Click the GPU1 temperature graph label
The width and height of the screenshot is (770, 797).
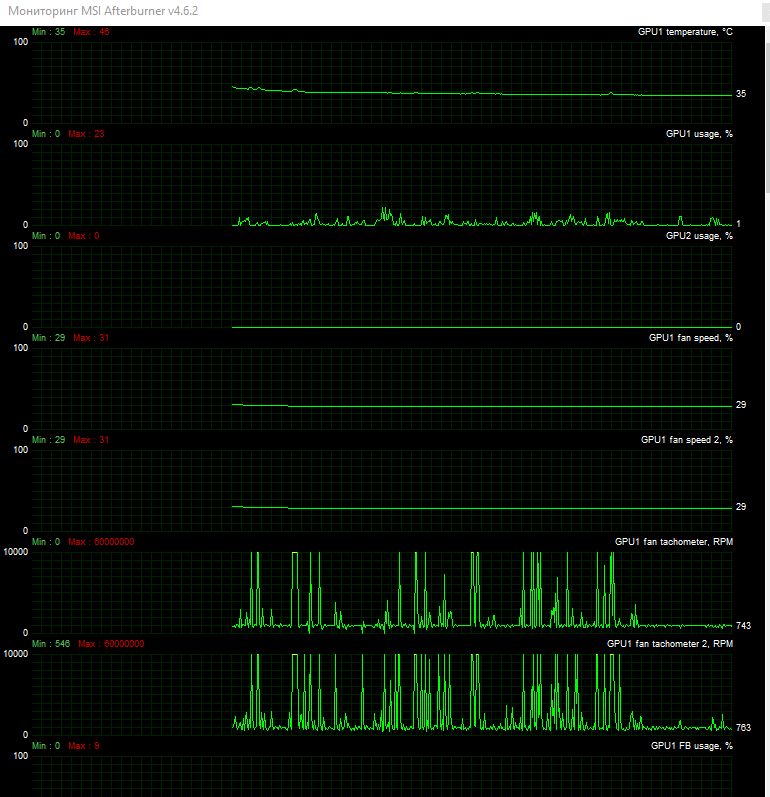tap(685, 32)
